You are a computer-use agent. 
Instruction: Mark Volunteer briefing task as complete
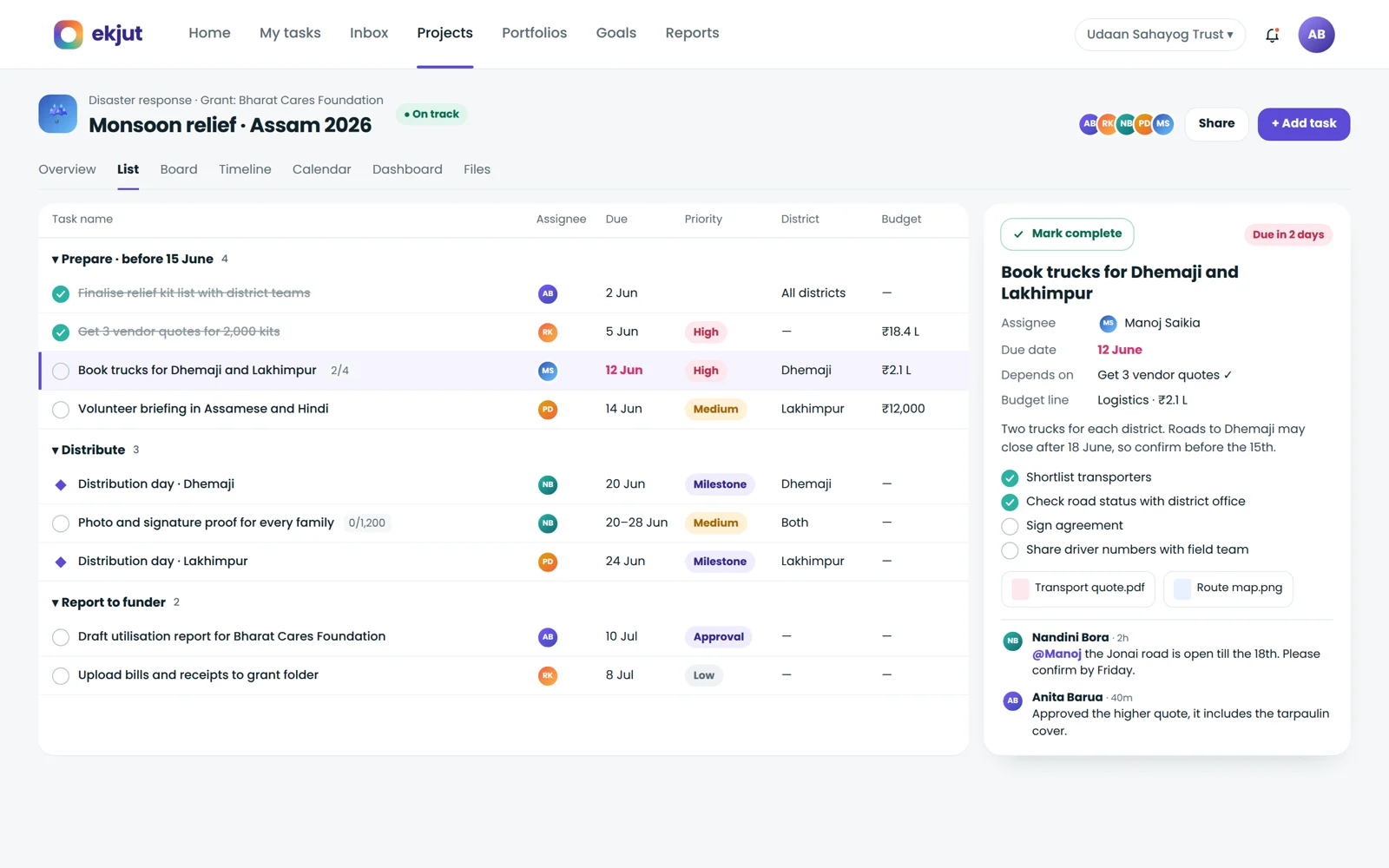pos(61,410)
